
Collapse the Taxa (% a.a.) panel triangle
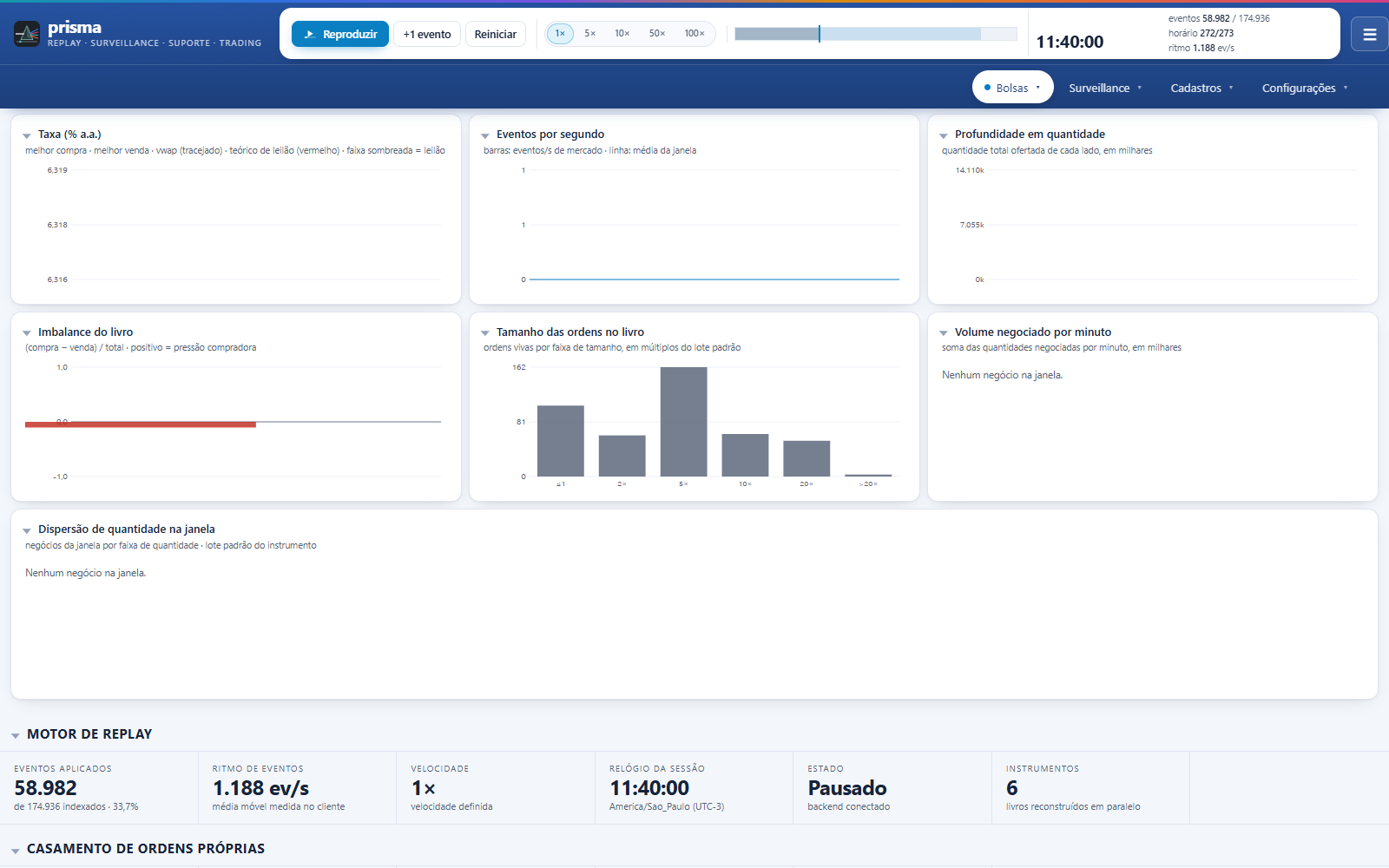tap(27, 135)
